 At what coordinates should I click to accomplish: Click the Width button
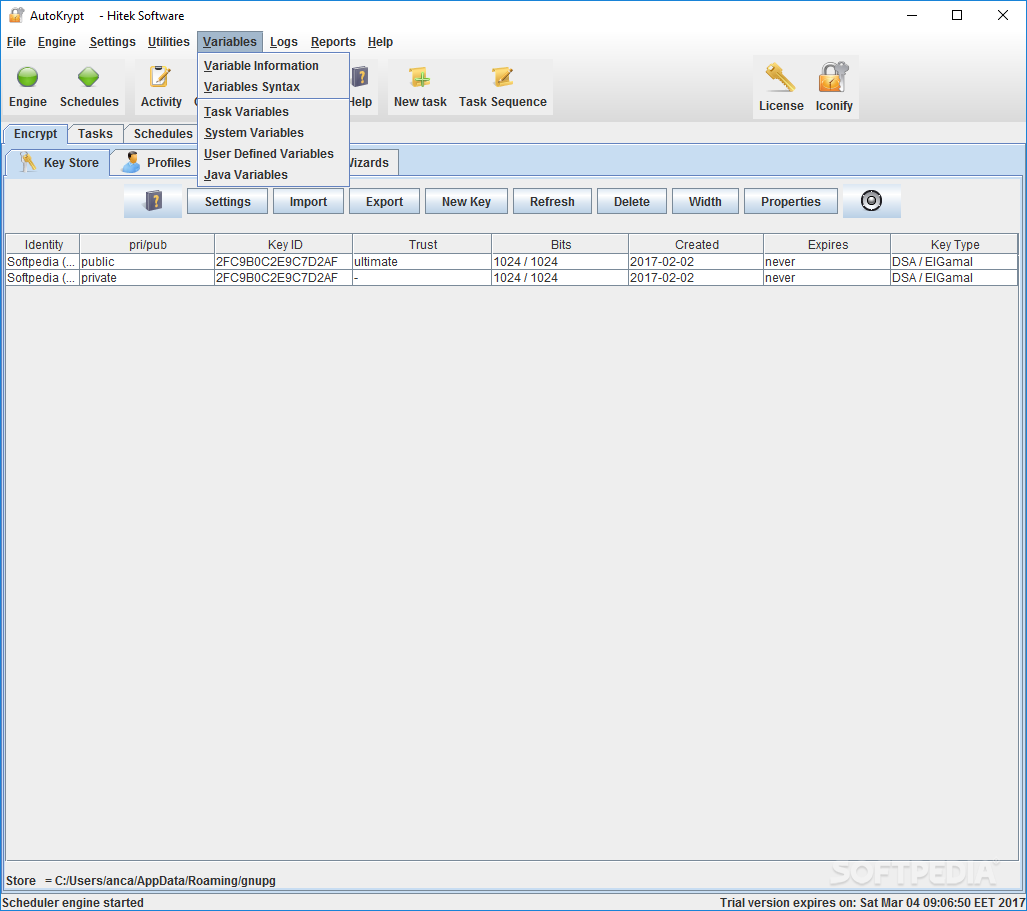(x=705, y=202)
